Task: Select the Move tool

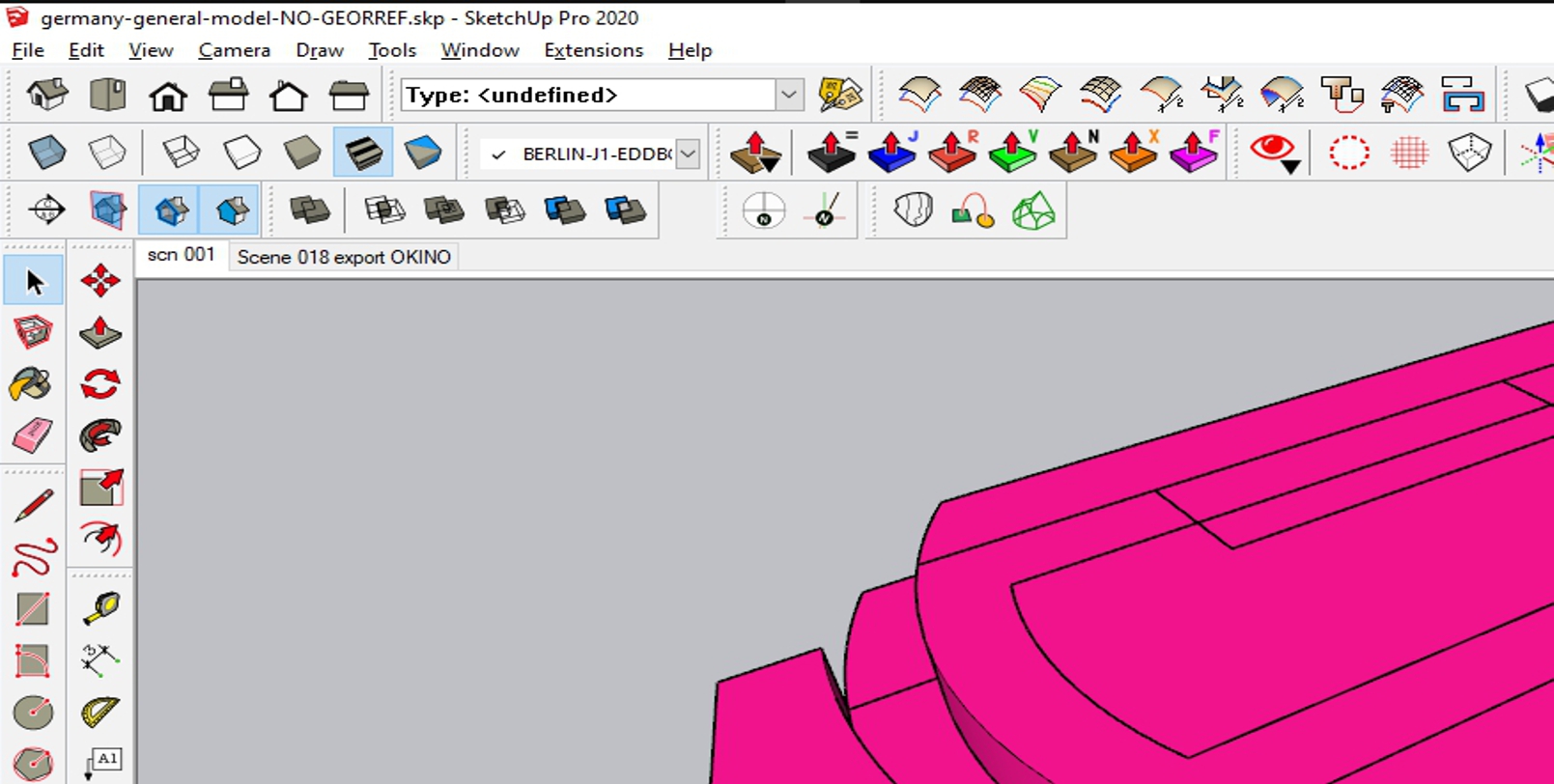Action: click(x=100, y=281)
